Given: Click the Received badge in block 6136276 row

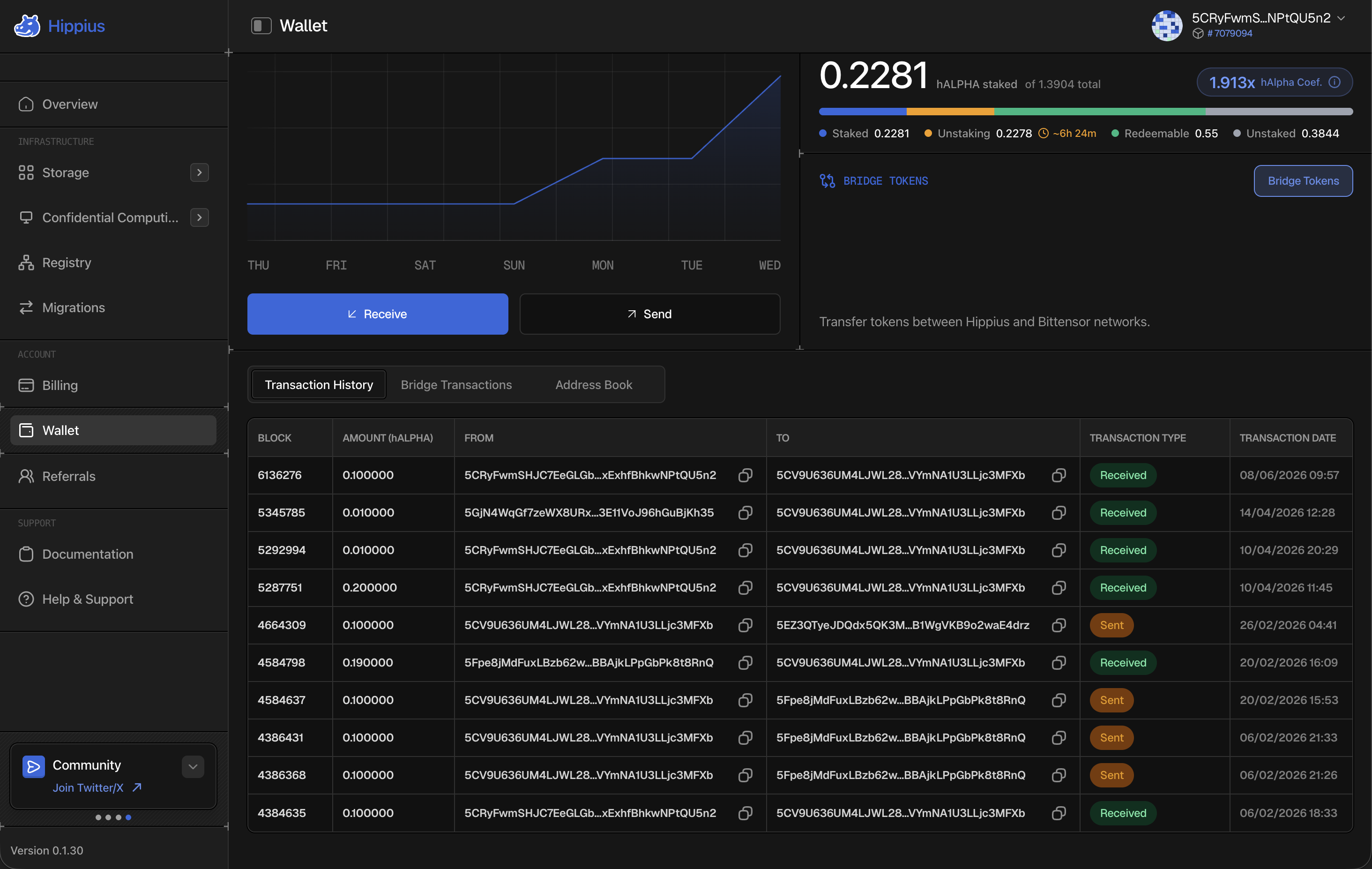Looking at the screenshot, I should pyautogui.click(x=1123, y=475).
